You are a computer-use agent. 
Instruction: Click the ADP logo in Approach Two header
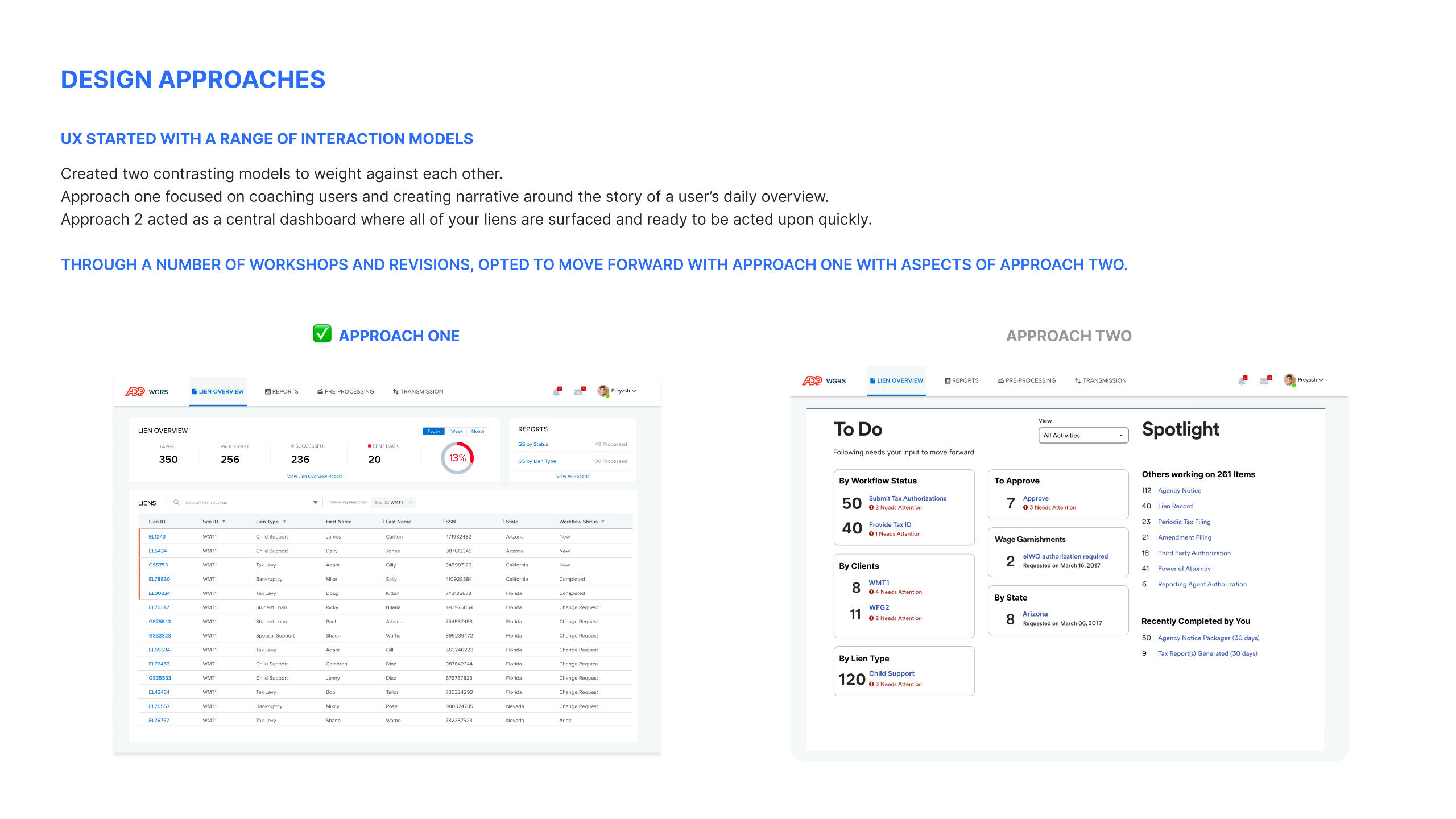[x=812, y=380]
